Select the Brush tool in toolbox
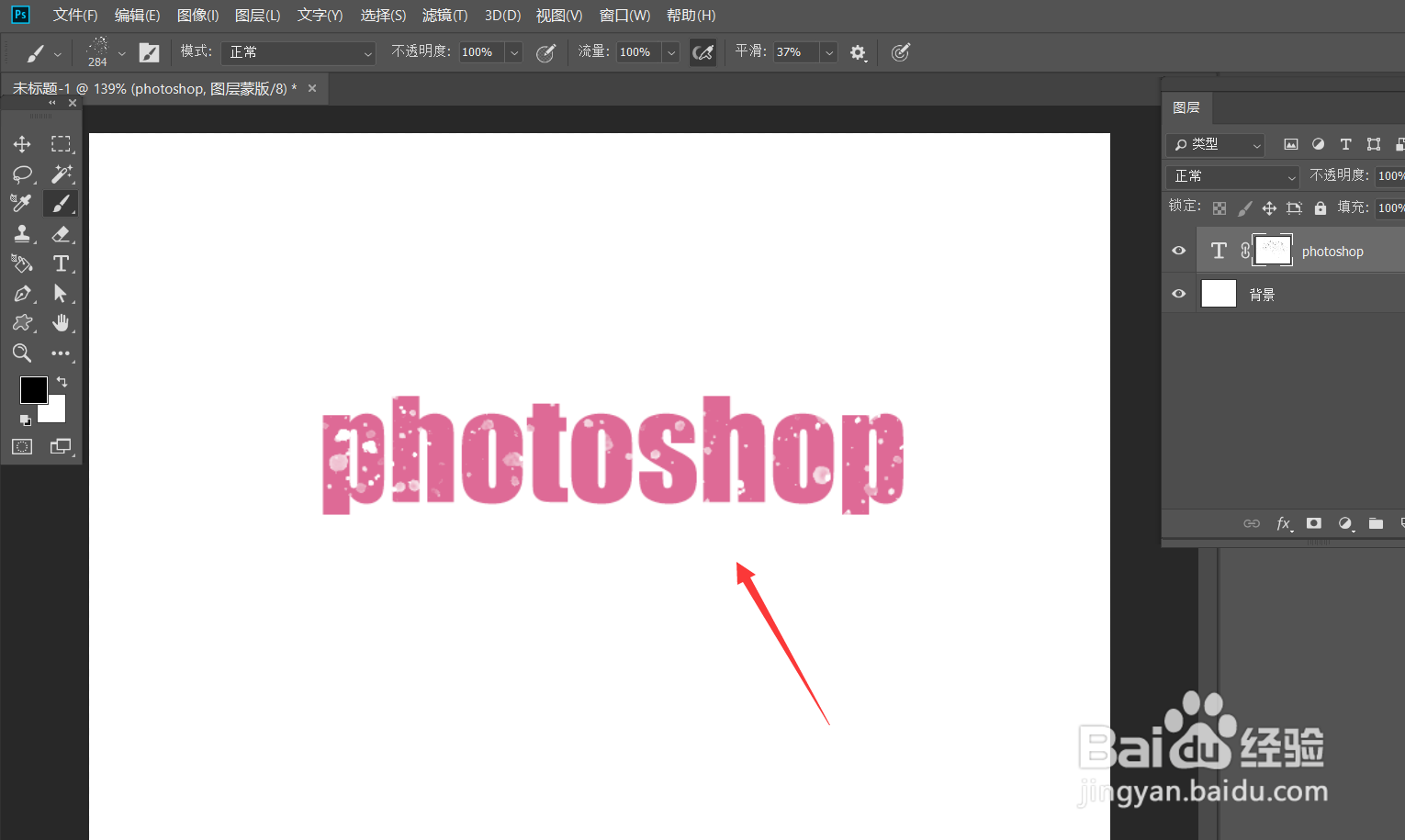 tap(61, 203)
